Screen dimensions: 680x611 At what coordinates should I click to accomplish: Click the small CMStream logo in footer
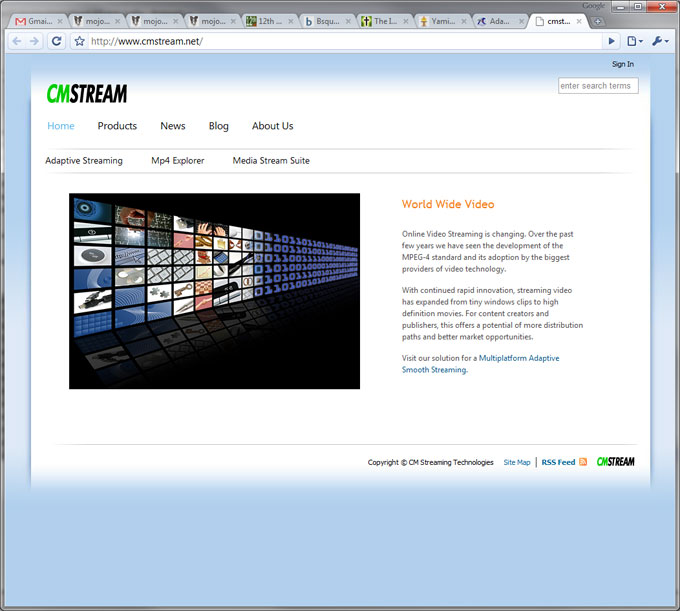(615, 462)
